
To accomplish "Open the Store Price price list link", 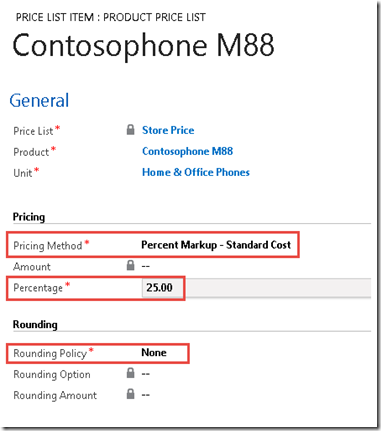I will tap(168, 130).
